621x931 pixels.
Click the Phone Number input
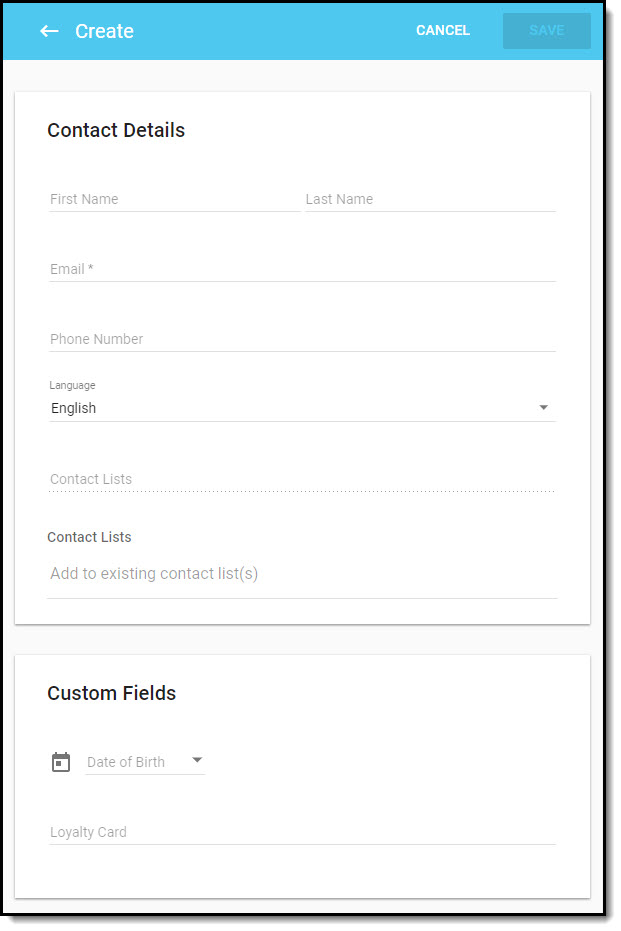[300, 339]
